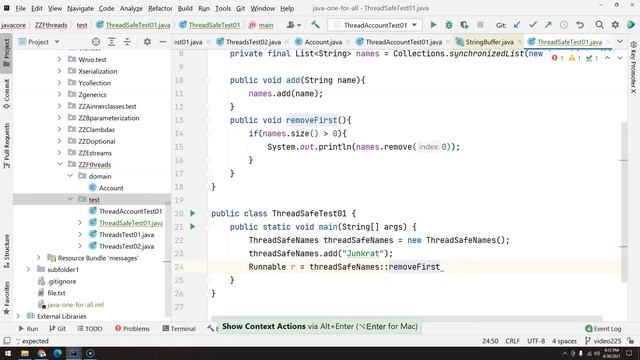Commit changes with Git checkmark icon
The height and width of the screenshot is (360, 640).
click(532, 25)
